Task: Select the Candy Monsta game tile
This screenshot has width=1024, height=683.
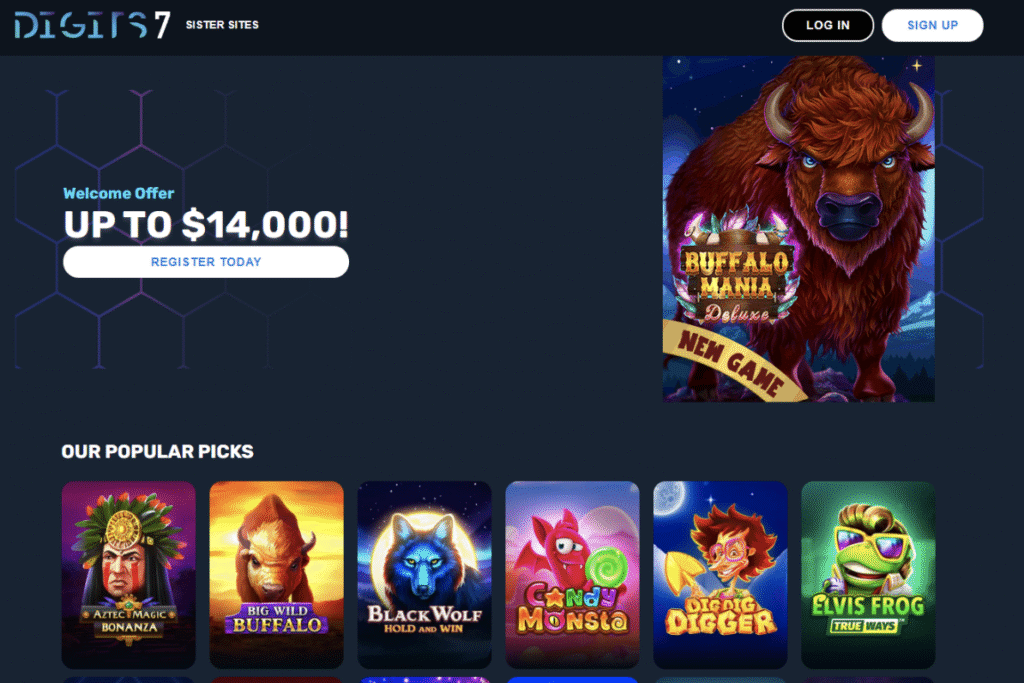Action: point(572,575)
